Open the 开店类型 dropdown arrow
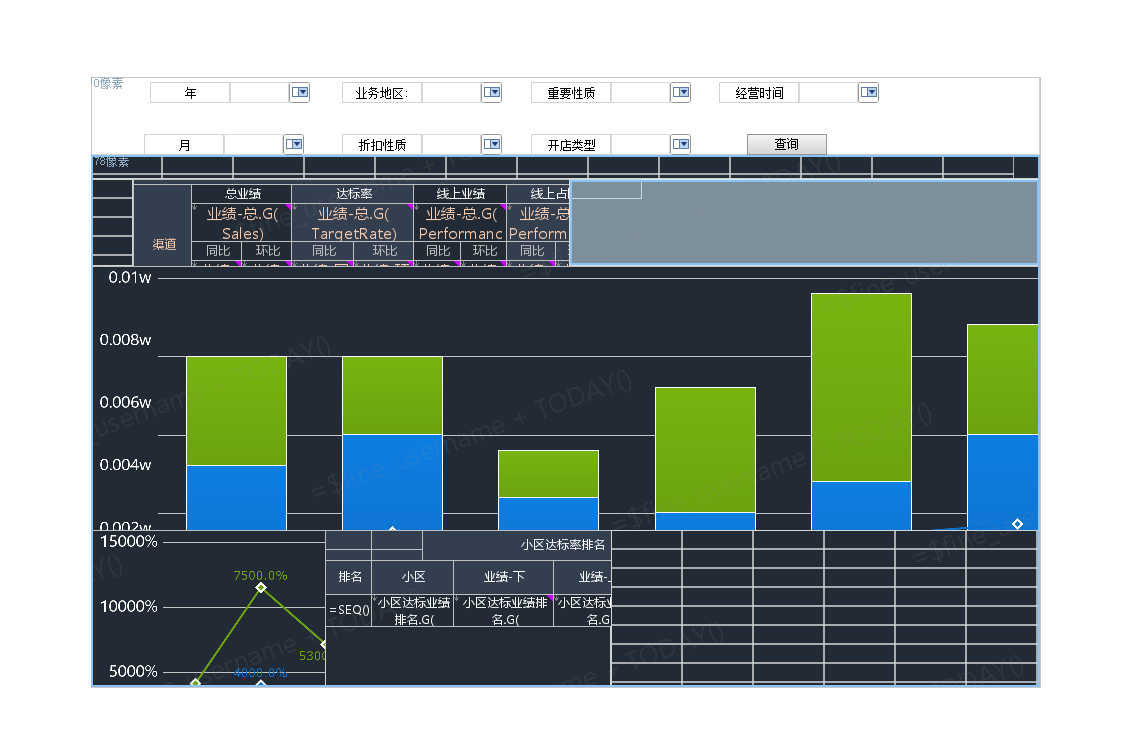 [680, 144]
